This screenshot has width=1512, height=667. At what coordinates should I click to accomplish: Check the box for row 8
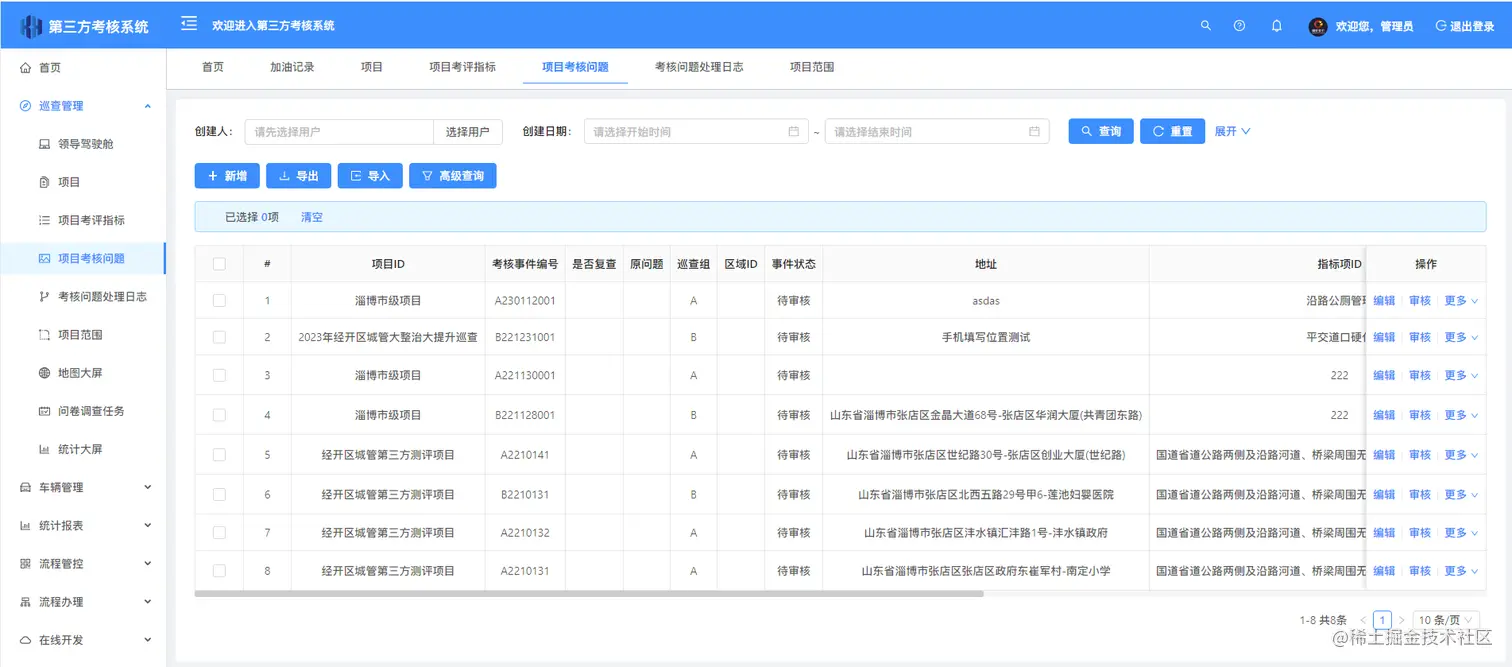pyautogui.click(x=219, y=570)
